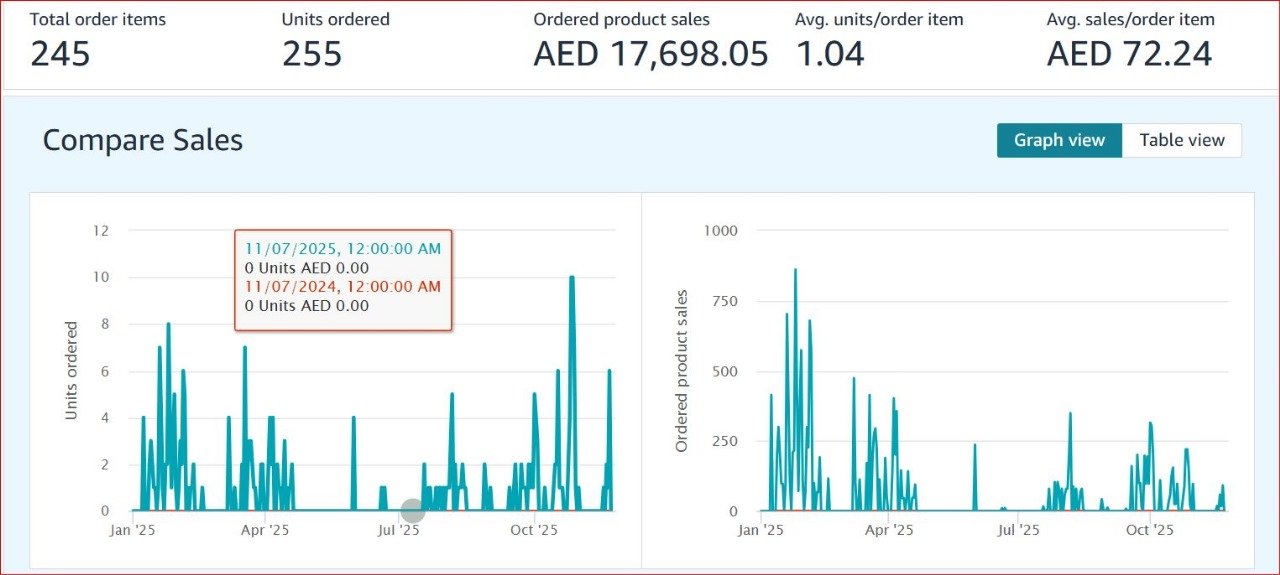Click the gray hover marker on the units chart
The height and width of the screenshot is (575, 1280).
[x=413, y=511]
